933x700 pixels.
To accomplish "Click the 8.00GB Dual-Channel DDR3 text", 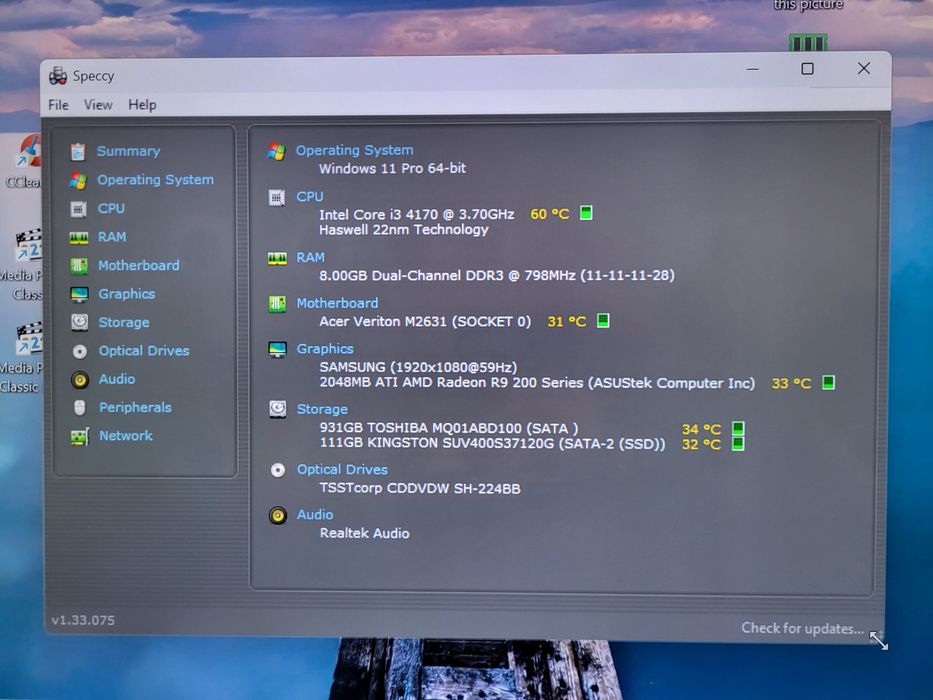I will coord(497,276).
